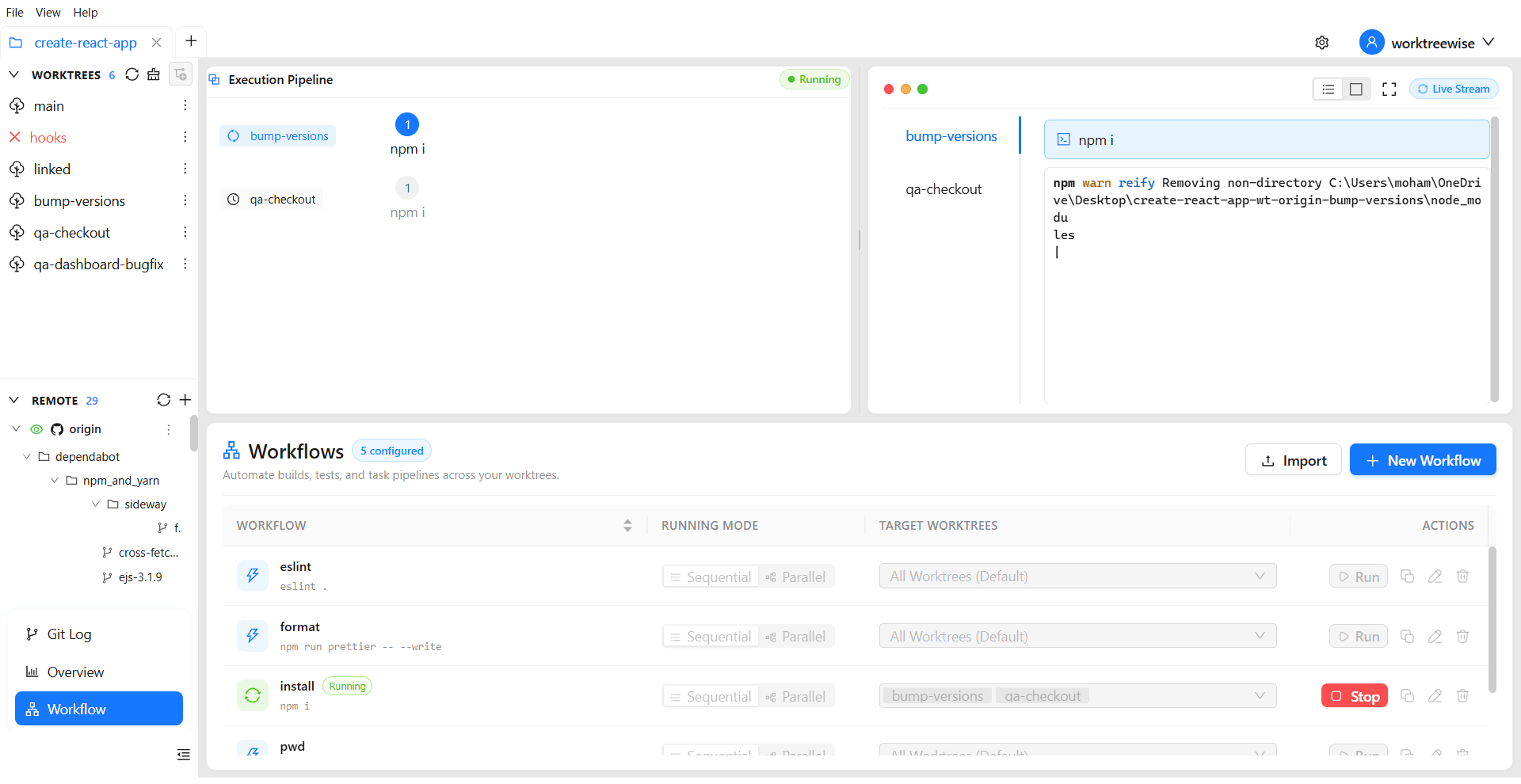Switch terminal to single pane layout
1521x784 pixels.
click(1356, 89)
